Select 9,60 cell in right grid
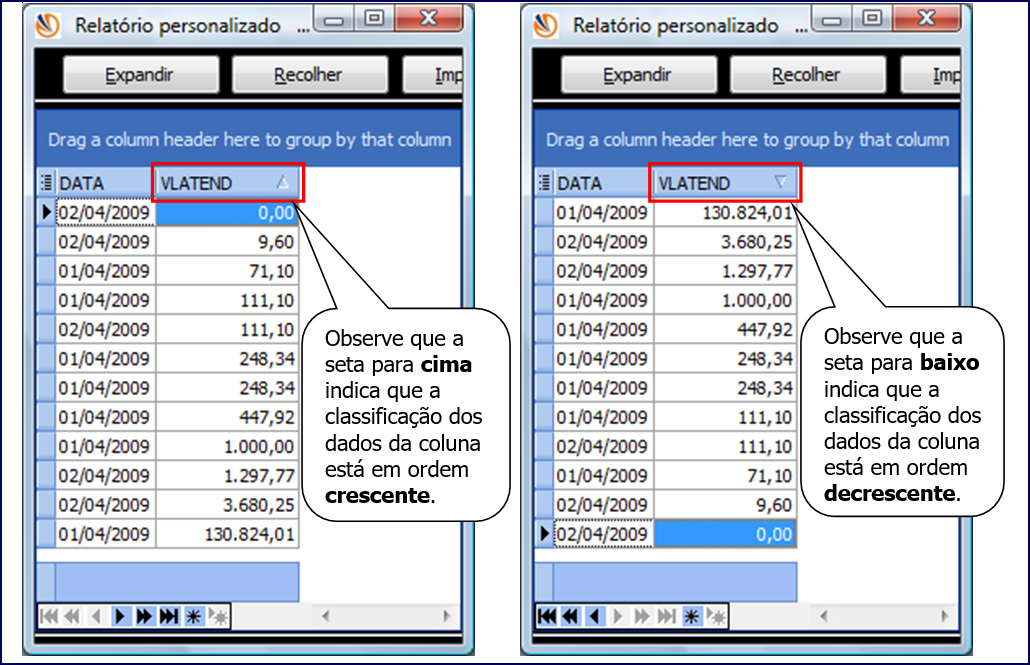Screen dimensions: 1030x665 tap(725, 505)
